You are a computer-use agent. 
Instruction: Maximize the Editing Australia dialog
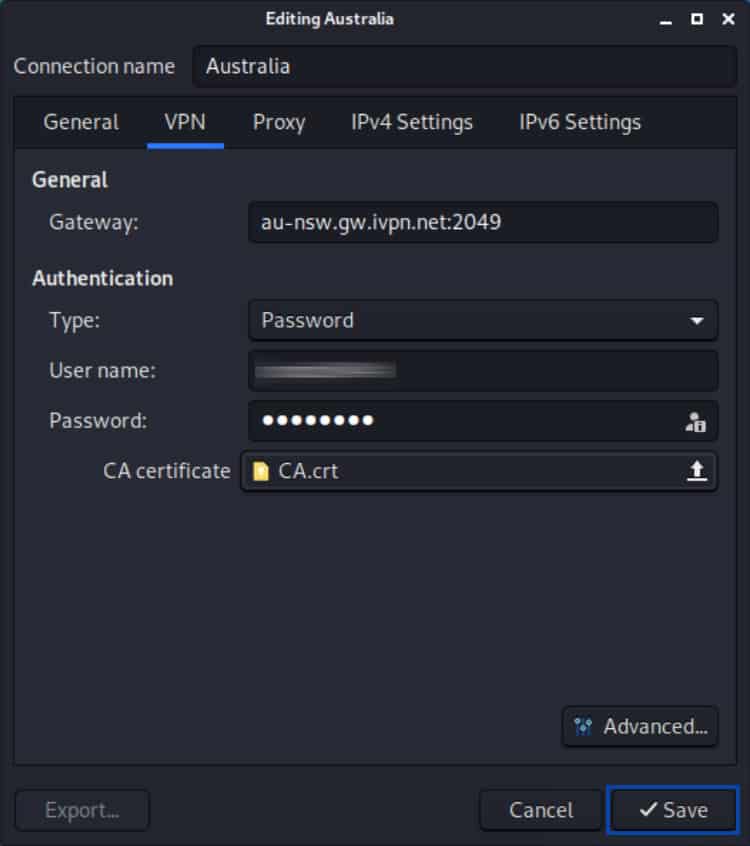click(x=697, y=19)
